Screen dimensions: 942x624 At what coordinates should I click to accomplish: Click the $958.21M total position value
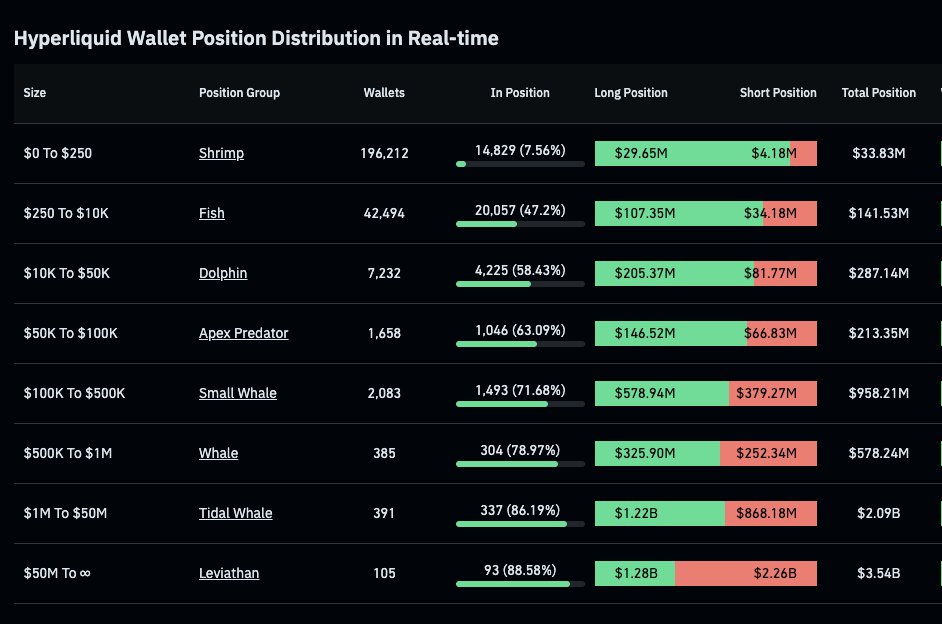[x=878, y=393]
